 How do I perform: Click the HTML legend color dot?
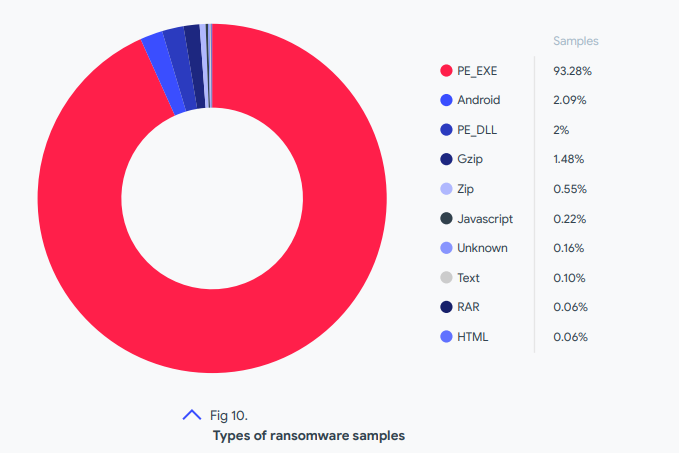tap(446, 337)
